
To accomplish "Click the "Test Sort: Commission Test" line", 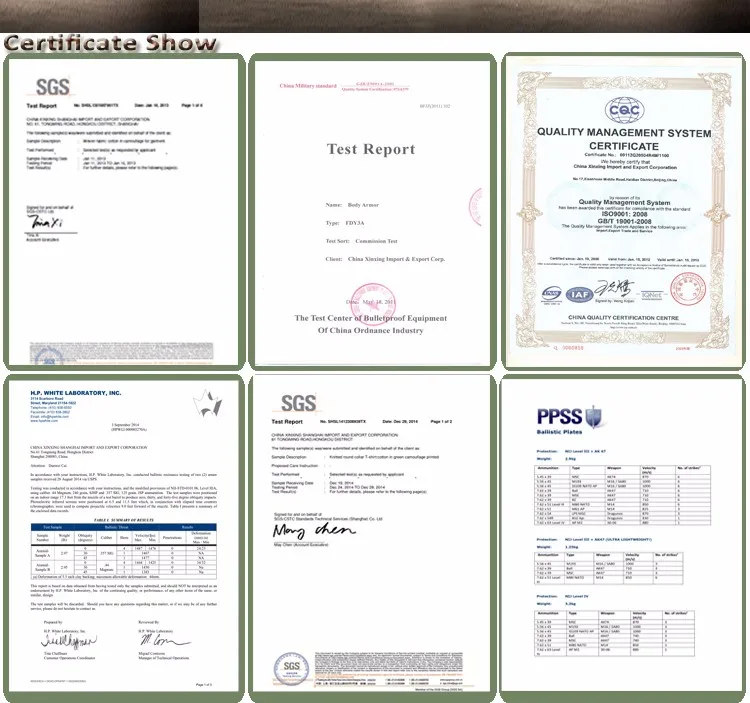I will 361,241.
